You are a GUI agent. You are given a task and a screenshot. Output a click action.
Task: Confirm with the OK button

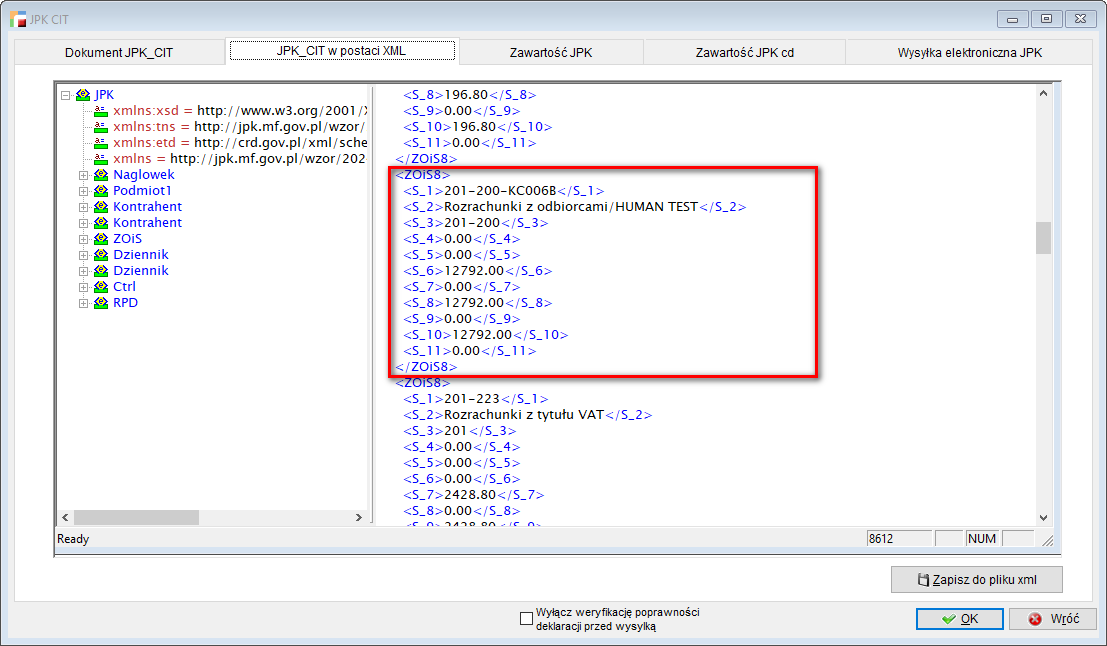tap(959, 619)
